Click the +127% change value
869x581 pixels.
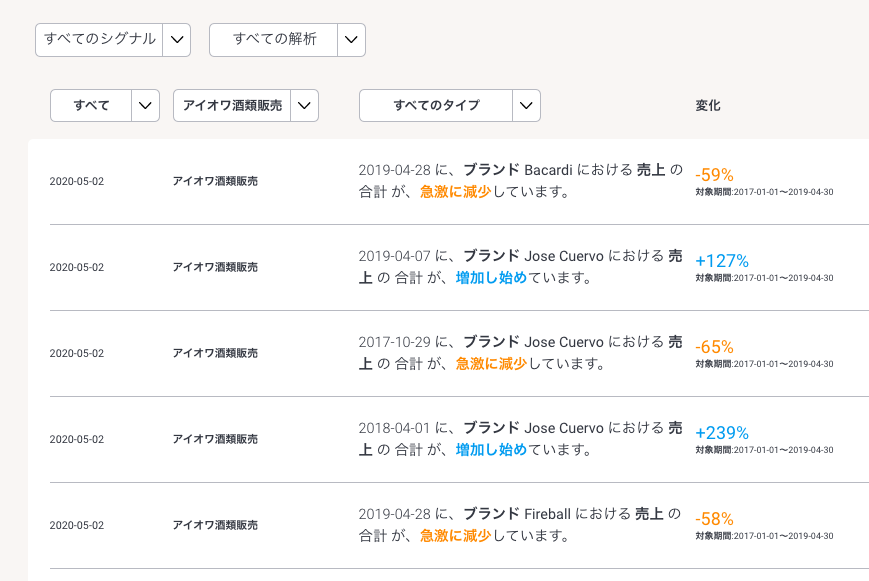click(722, 260)
